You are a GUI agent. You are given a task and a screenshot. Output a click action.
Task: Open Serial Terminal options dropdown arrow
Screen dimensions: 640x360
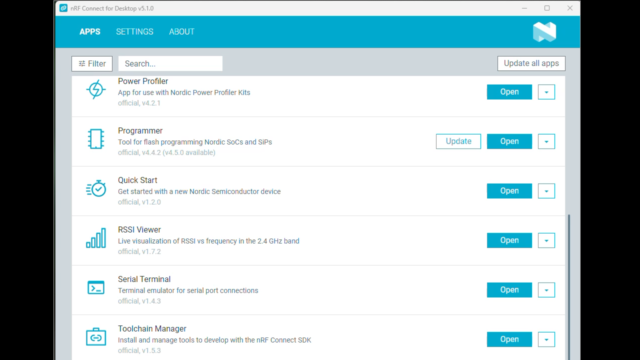(546, 290)
